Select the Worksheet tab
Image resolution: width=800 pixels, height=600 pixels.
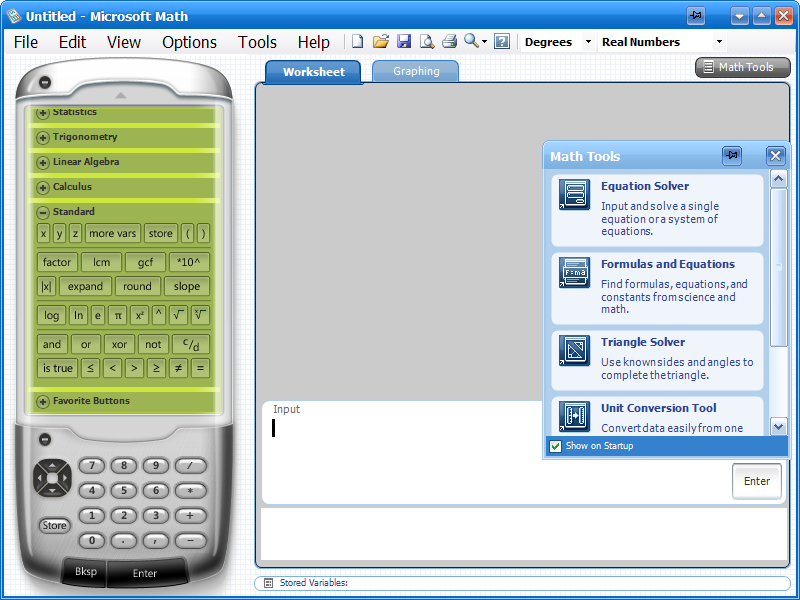313,72
